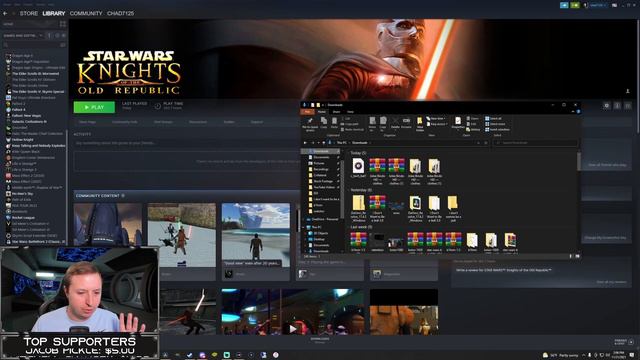Click Write a review for Knights of the Old Republic
The width and height of the screenshot is (640, 360).
click(x=504, y=270)
